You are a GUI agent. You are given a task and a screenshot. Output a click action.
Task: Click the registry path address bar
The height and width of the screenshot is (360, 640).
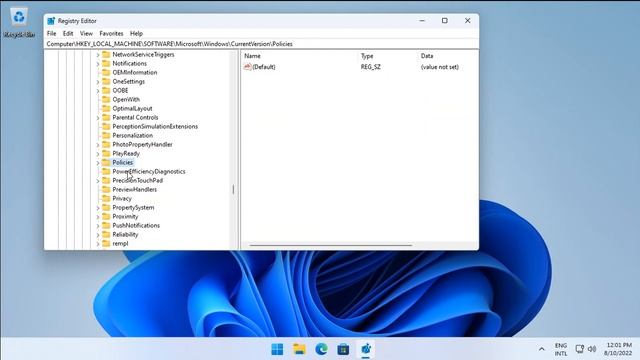[261, 44]
